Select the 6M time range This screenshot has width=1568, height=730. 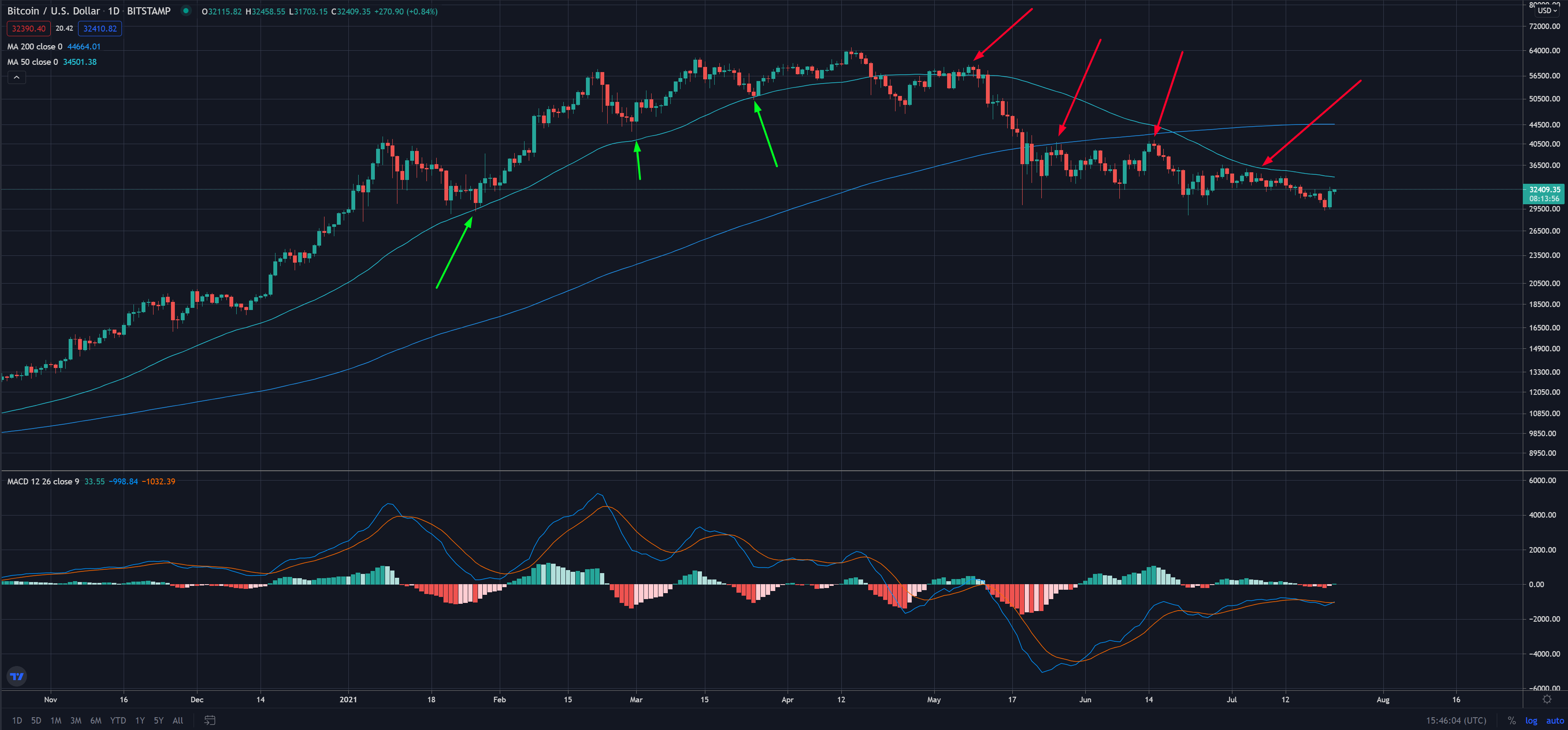pos(96,720)
